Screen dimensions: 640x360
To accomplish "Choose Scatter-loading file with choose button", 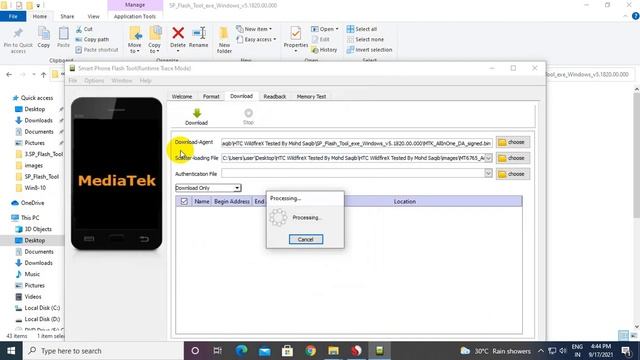I will click(513, 158).
